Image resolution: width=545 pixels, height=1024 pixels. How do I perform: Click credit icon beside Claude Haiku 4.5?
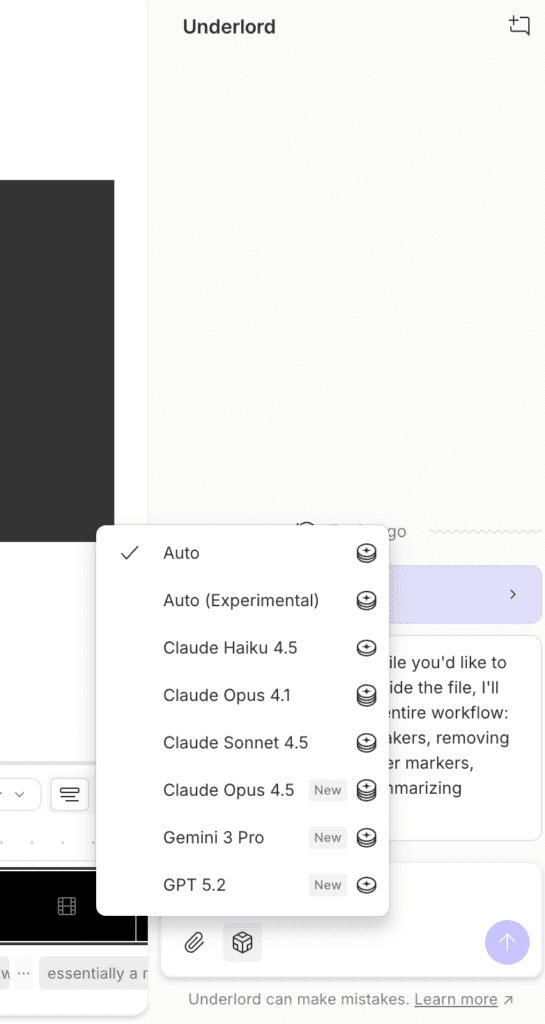(366, 648)
